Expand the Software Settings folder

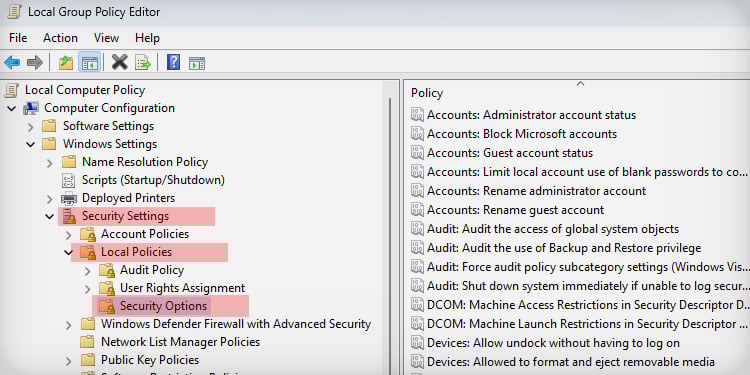pos(31,127)
